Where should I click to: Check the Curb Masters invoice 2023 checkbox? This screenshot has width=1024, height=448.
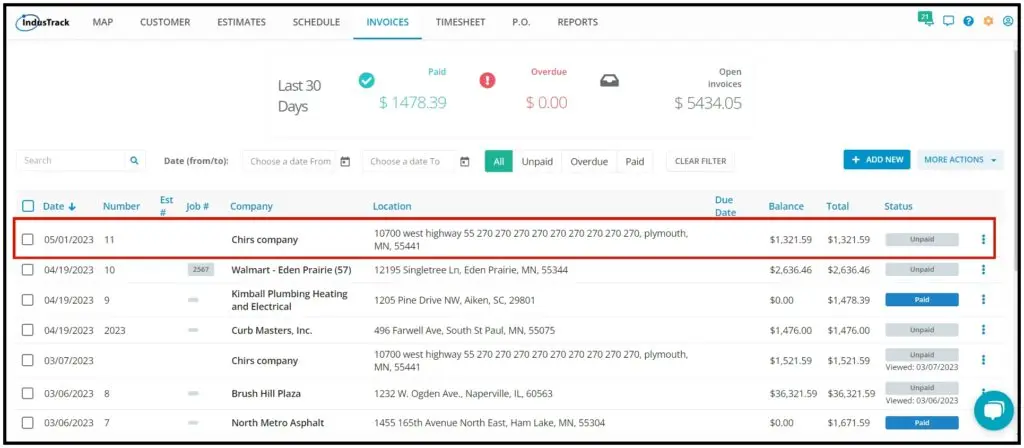[x=27, y=330]
